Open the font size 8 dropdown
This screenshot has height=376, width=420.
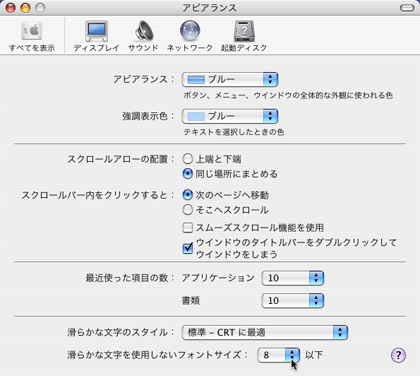[x=279, y=355]
